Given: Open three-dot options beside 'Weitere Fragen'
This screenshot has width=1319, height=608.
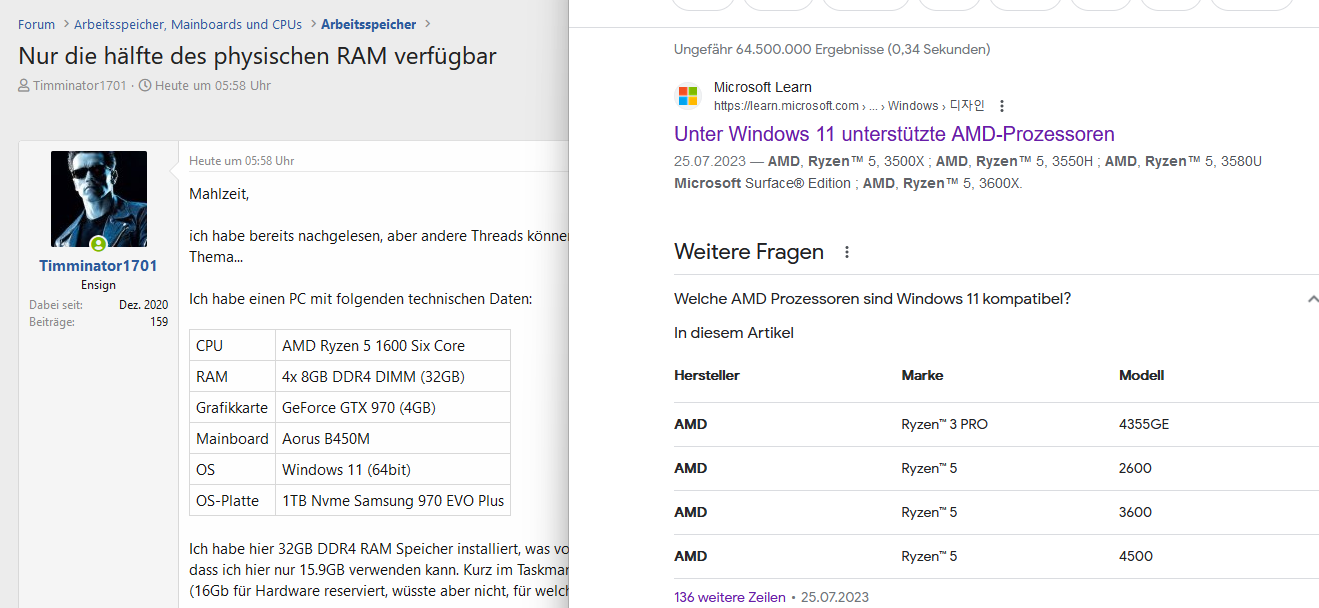Looking at the screenshot, I should pos(847,252).
